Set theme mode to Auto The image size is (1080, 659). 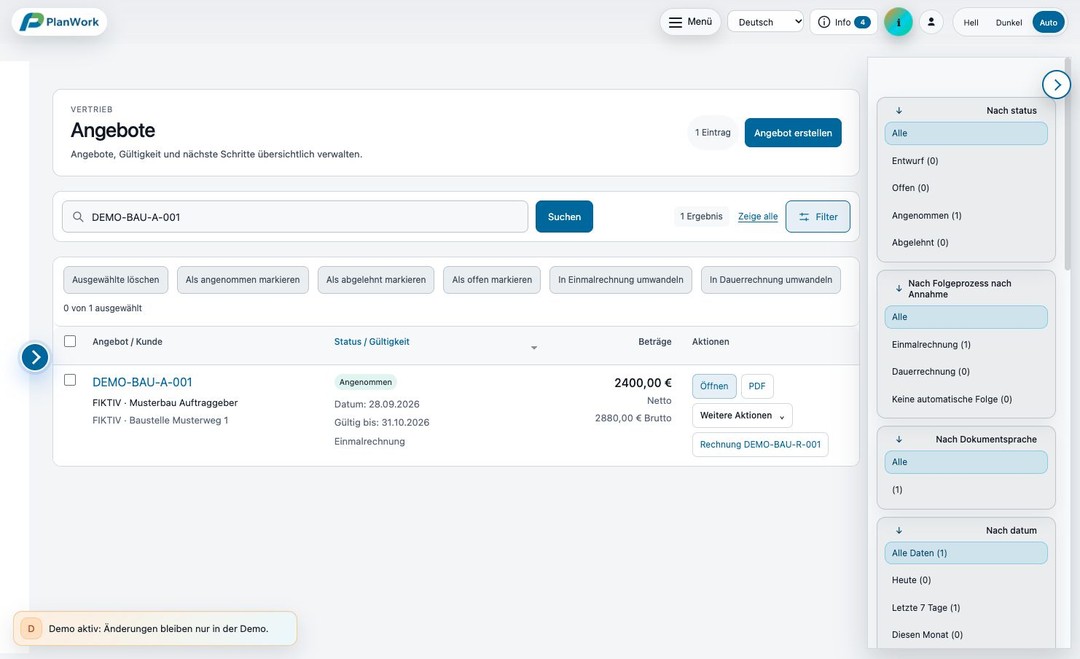pos(1048,23)
